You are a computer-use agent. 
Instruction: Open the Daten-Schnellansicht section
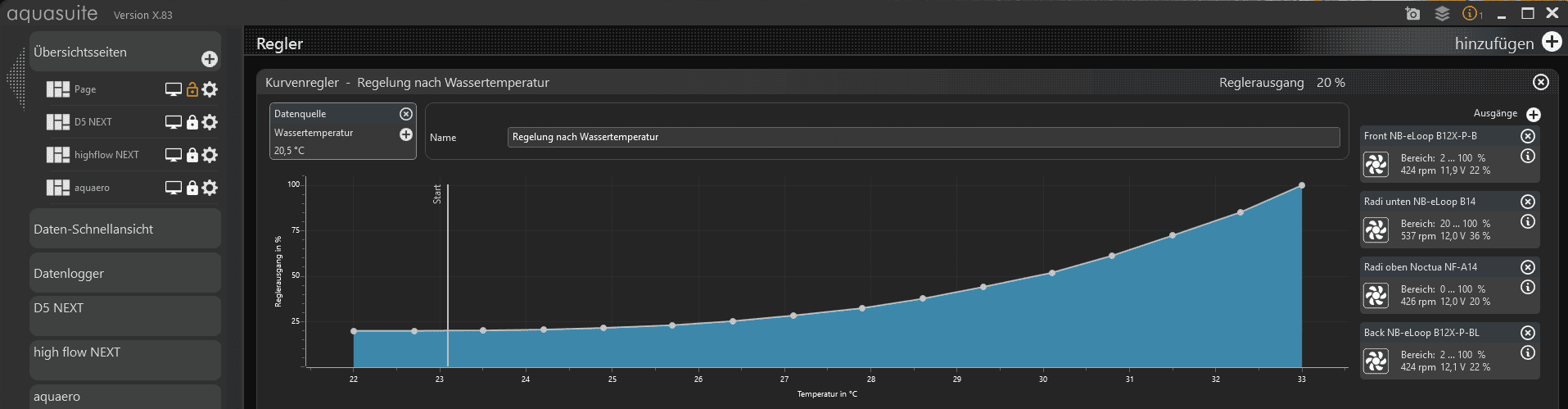[125, 229]
